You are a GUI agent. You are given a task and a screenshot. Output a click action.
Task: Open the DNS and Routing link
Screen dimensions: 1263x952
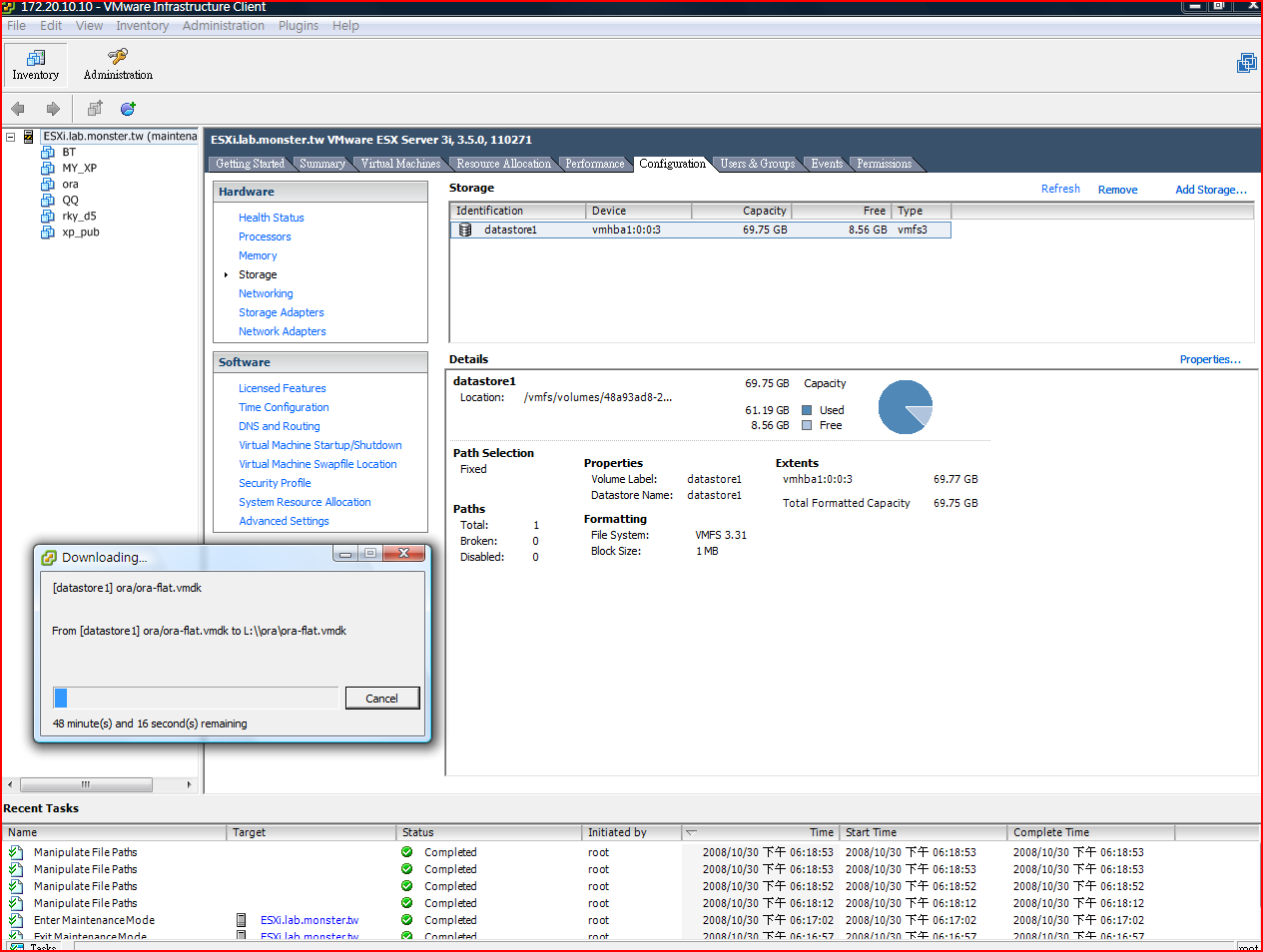280,426
